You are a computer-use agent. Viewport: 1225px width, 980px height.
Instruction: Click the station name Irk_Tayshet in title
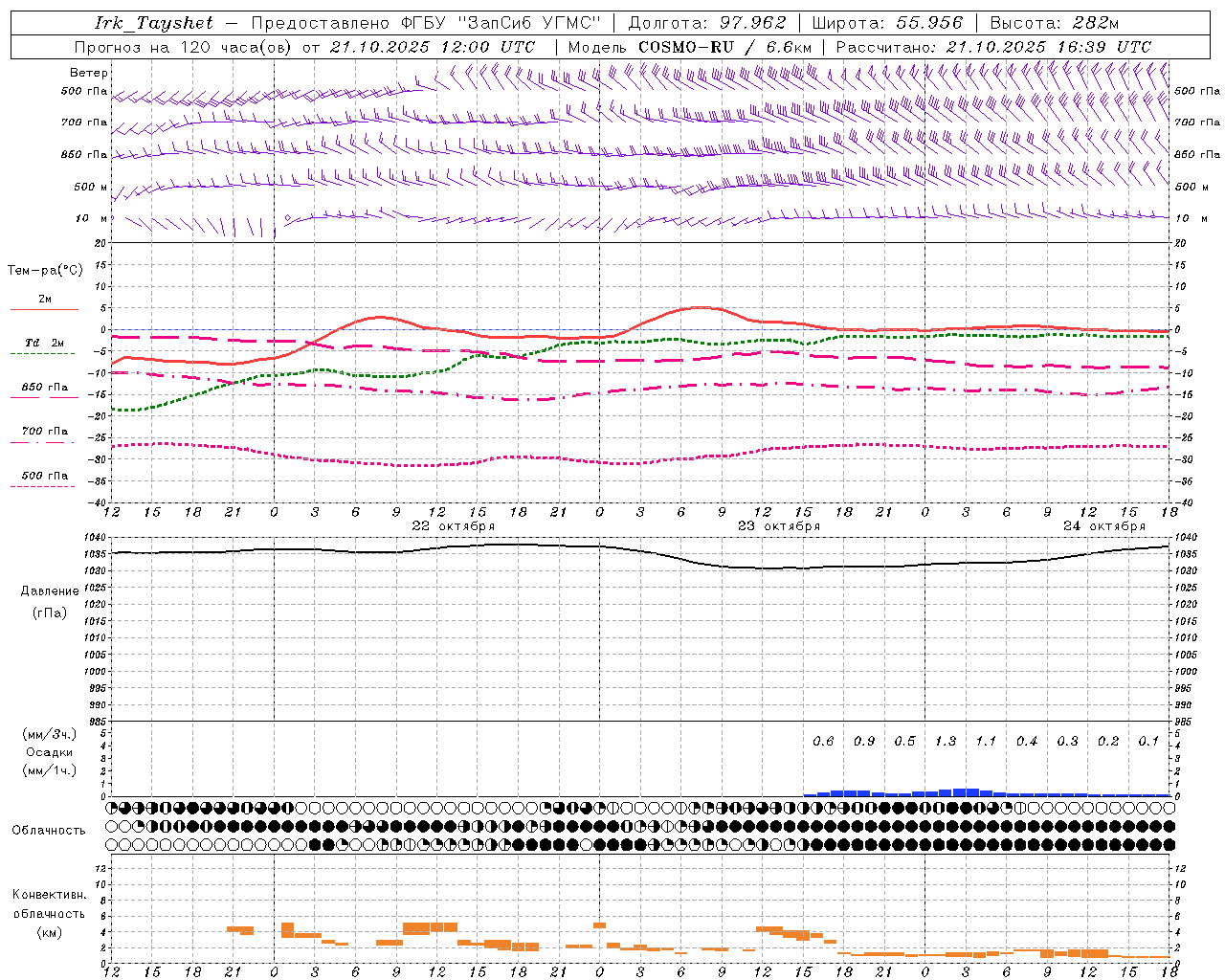pos(153,23)
